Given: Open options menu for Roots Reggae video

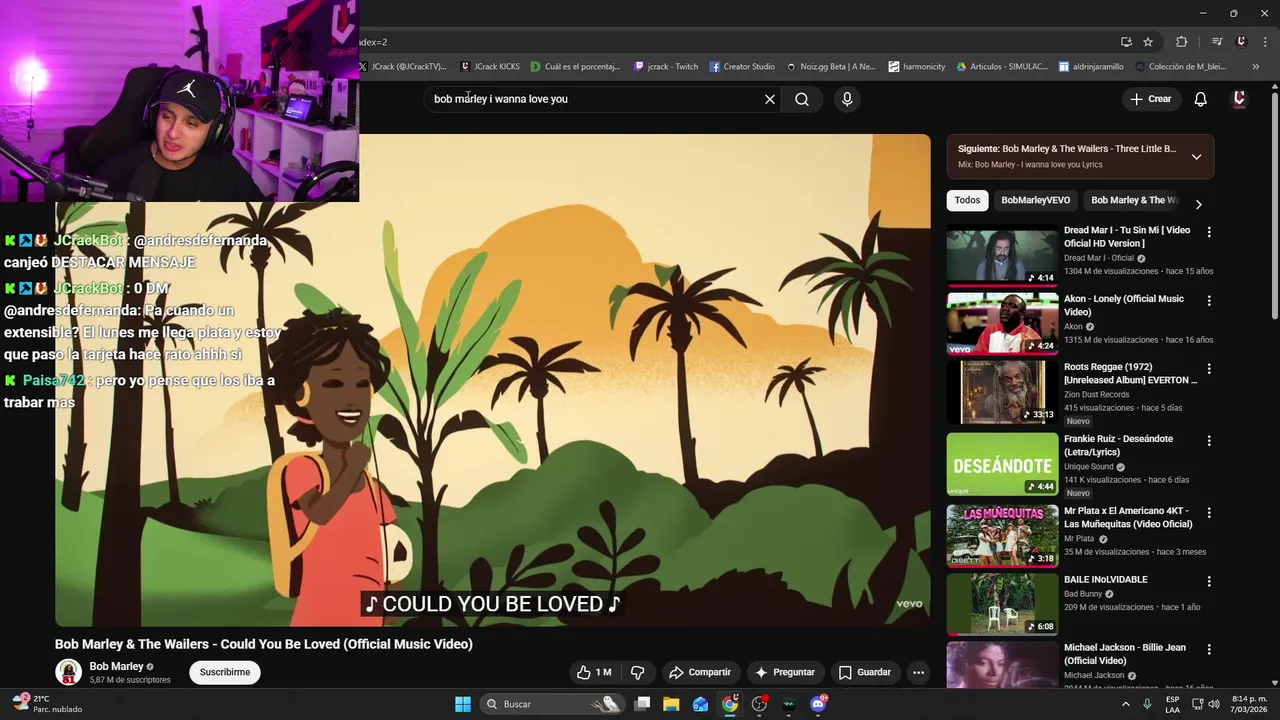Looking at the screenshot, I should (1209, 368).
